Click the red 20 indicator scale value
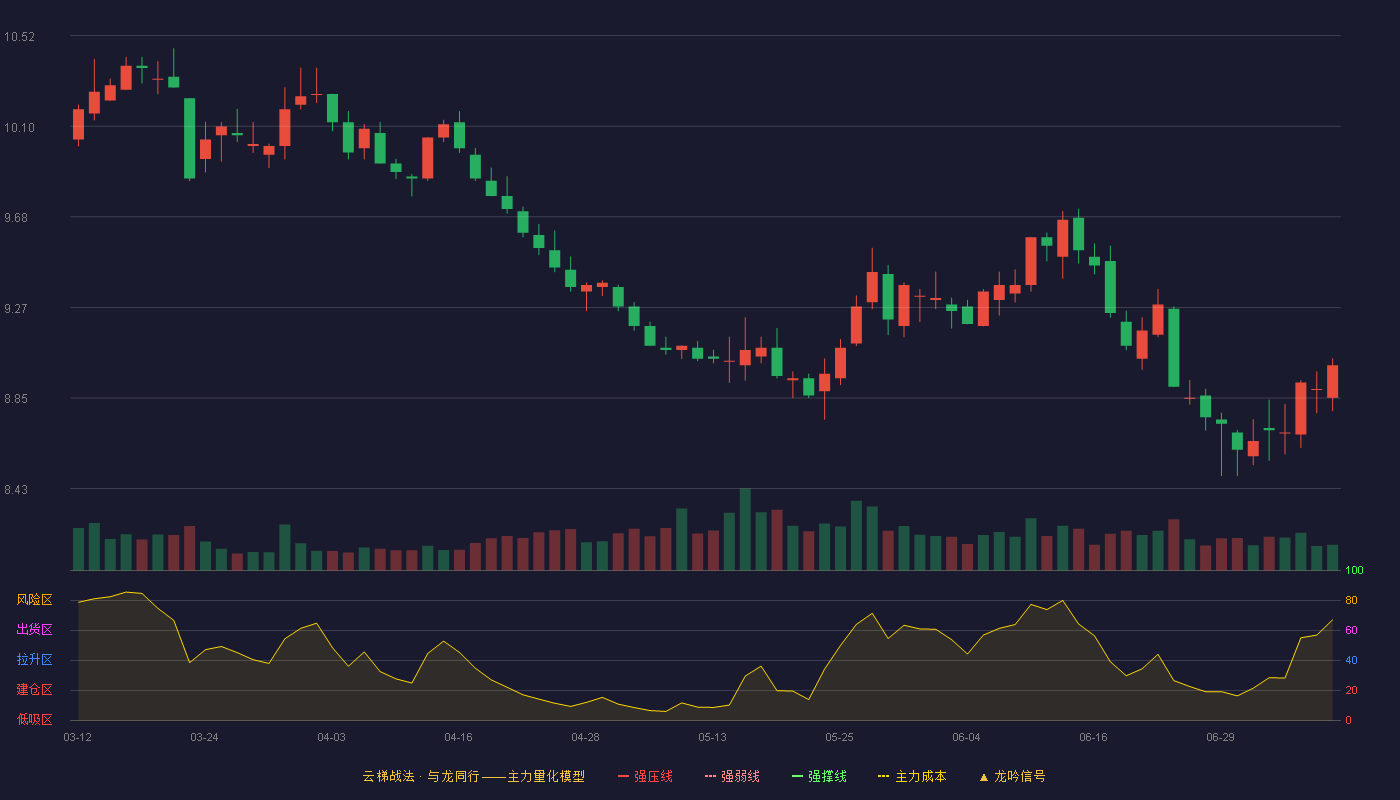The width and height of the screenshot is (1400, 800). click(x=1351, y=690)
